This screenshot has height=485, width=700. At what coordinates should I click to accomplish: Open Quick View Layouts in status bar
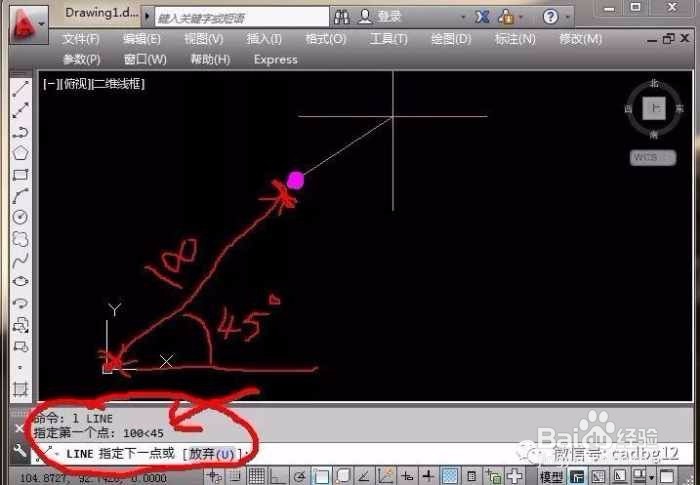click(621, 477)
